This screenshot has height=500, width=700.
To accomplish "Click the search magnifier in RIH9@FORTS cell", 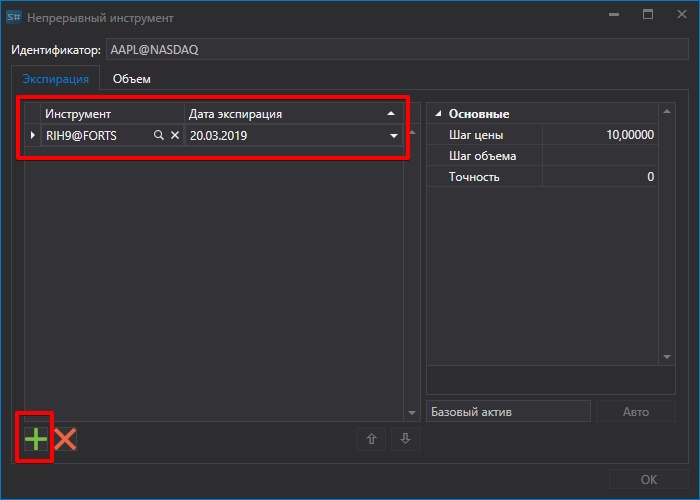I will (158, 135).
